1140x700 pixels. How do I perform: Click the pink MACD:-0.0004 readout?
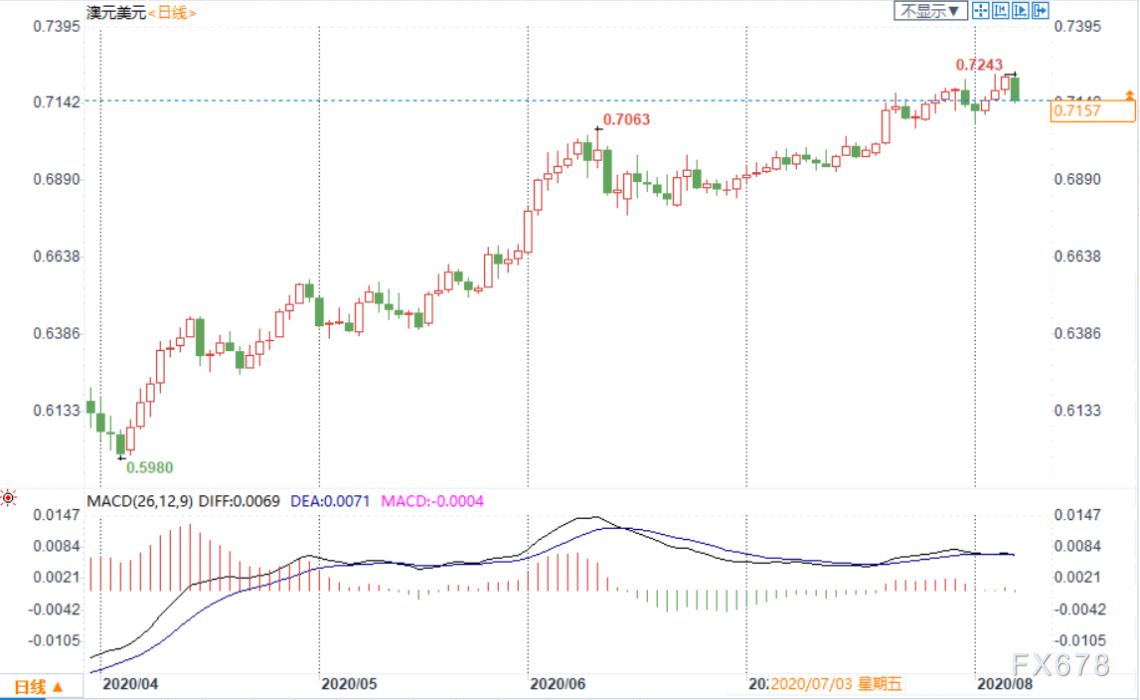click(x=433, y=501)
